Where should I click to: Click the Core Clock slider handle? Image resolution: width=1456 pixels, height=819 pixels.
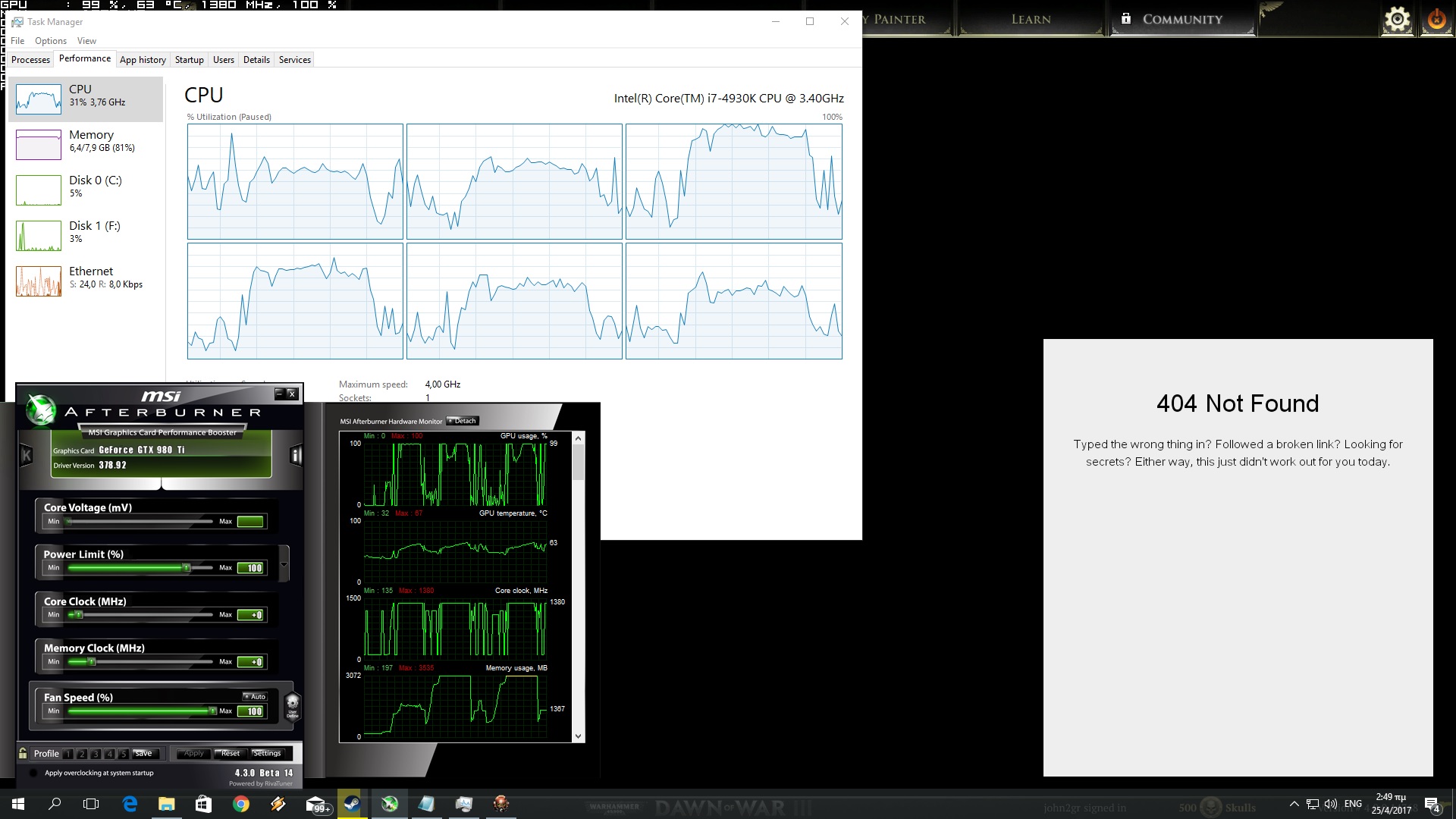tap(78, 615)
